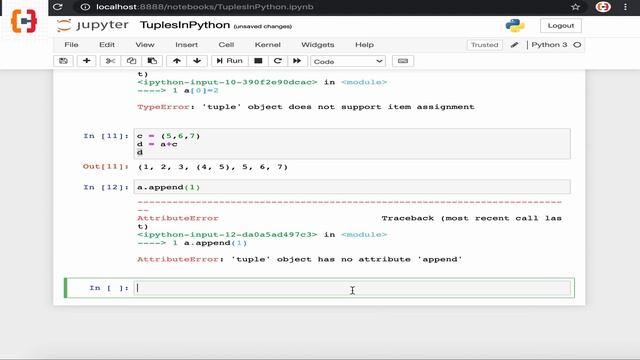Screen dimensions: 640x360
Task: Open the cell type Code dropdown
Action: 348,61
